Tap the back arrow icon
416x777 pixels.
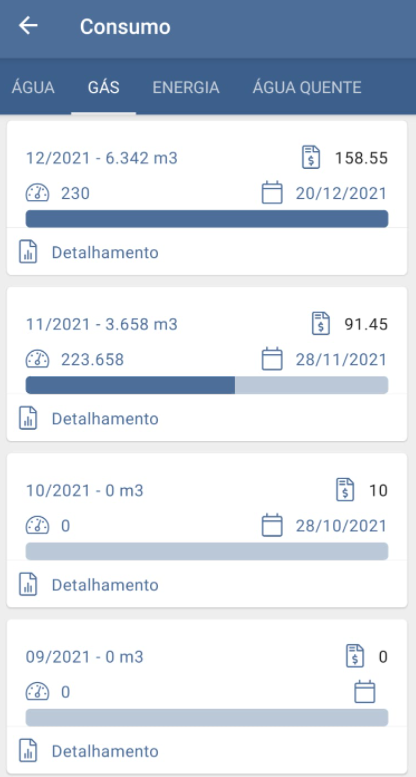28,26
